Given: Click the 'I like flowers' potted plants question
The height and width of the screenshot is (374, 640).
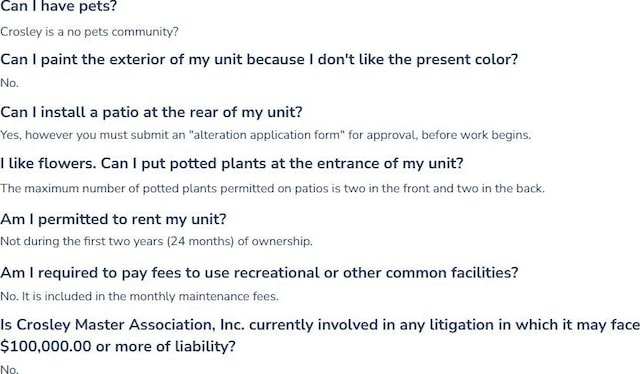Looking at the screenshot, I should (232, 164).
